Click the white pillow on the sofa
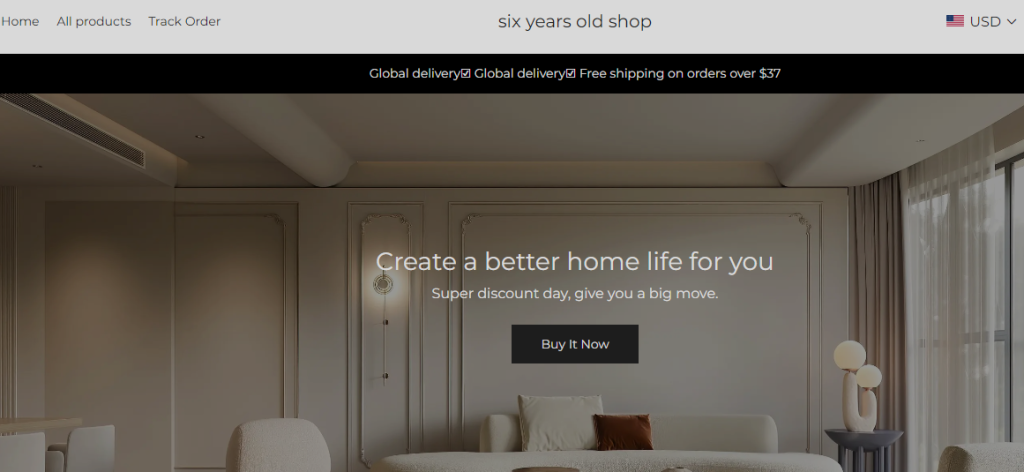This screenshot has width=1024, height=472. tap(560, 422)
